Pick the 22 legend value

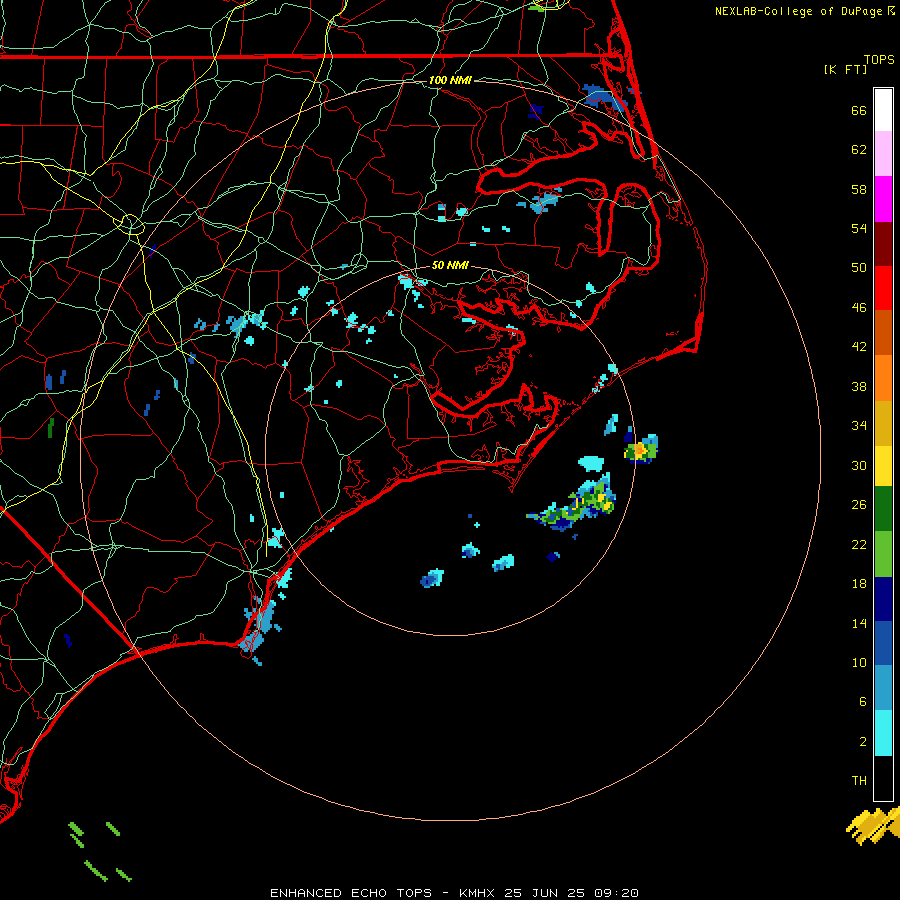point(859,544)
